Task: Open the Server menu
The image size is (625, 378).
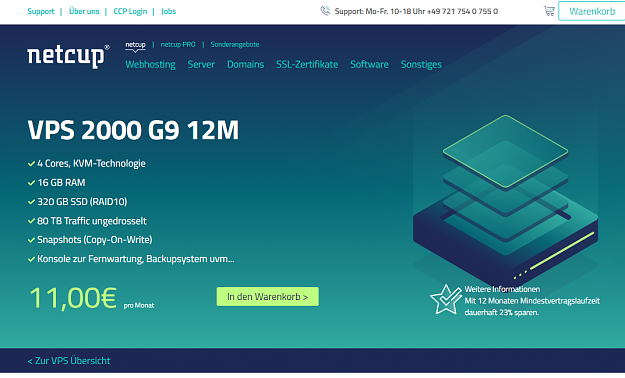Action: (201, 65)
